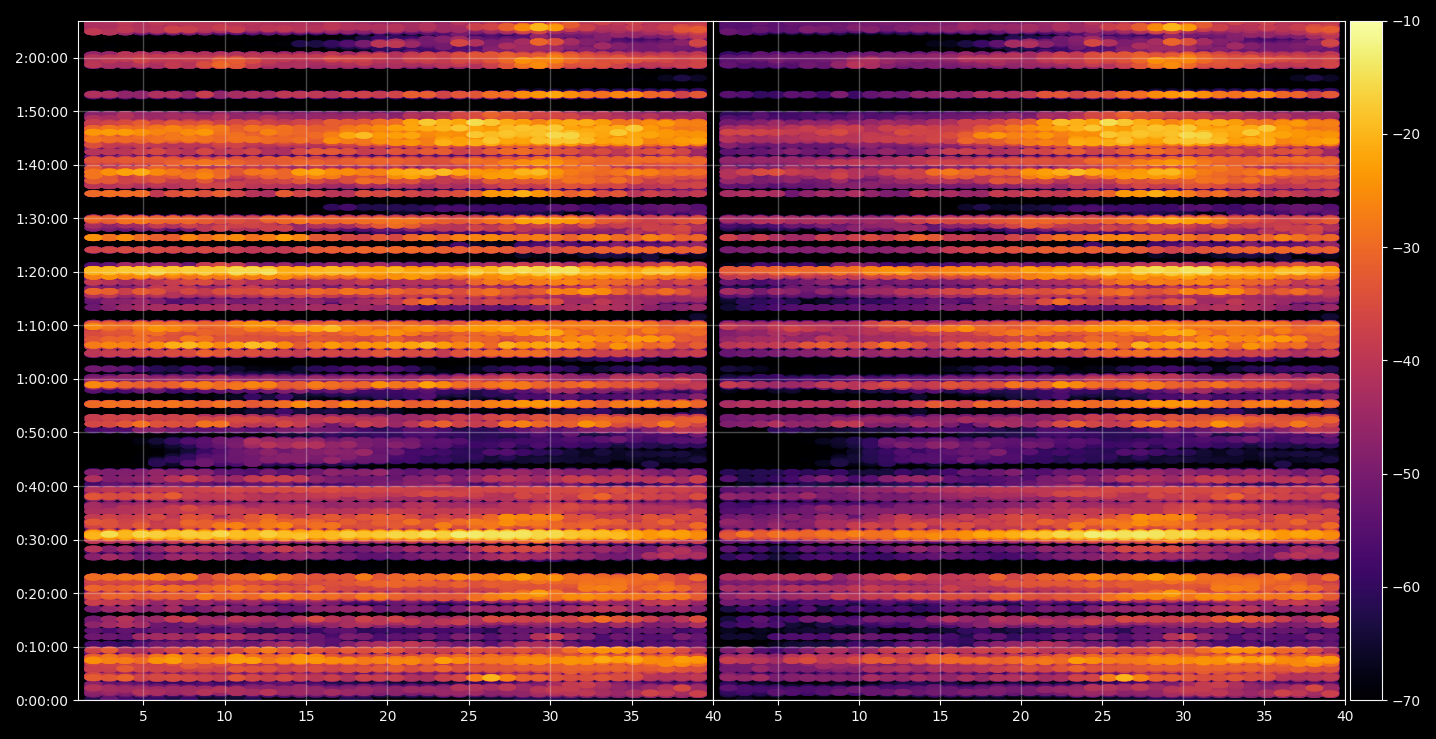Viewport: 1436px width, 739px height.
Task: Select x-axis tick 30 under right heatmap
Action: pyautogui.click(x=1183, y=716)
